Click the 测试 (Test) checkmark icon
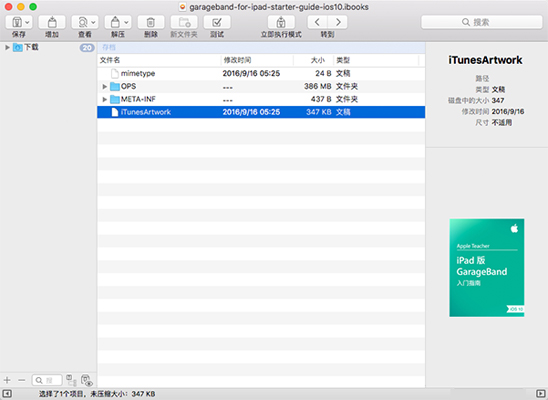This screenshot has height=400, width=548. pos(217,22)
